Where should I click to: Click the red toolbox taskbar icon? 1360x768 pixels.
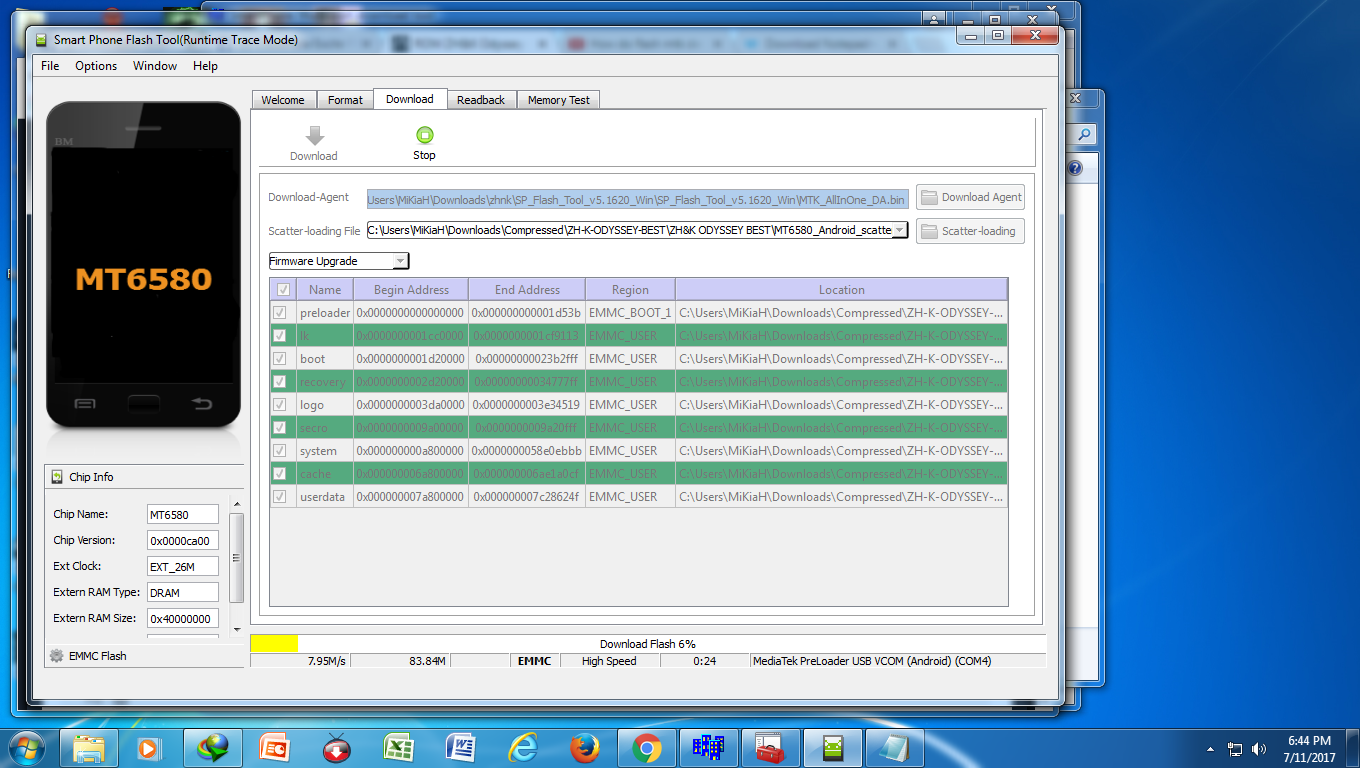tap(771, 747)
